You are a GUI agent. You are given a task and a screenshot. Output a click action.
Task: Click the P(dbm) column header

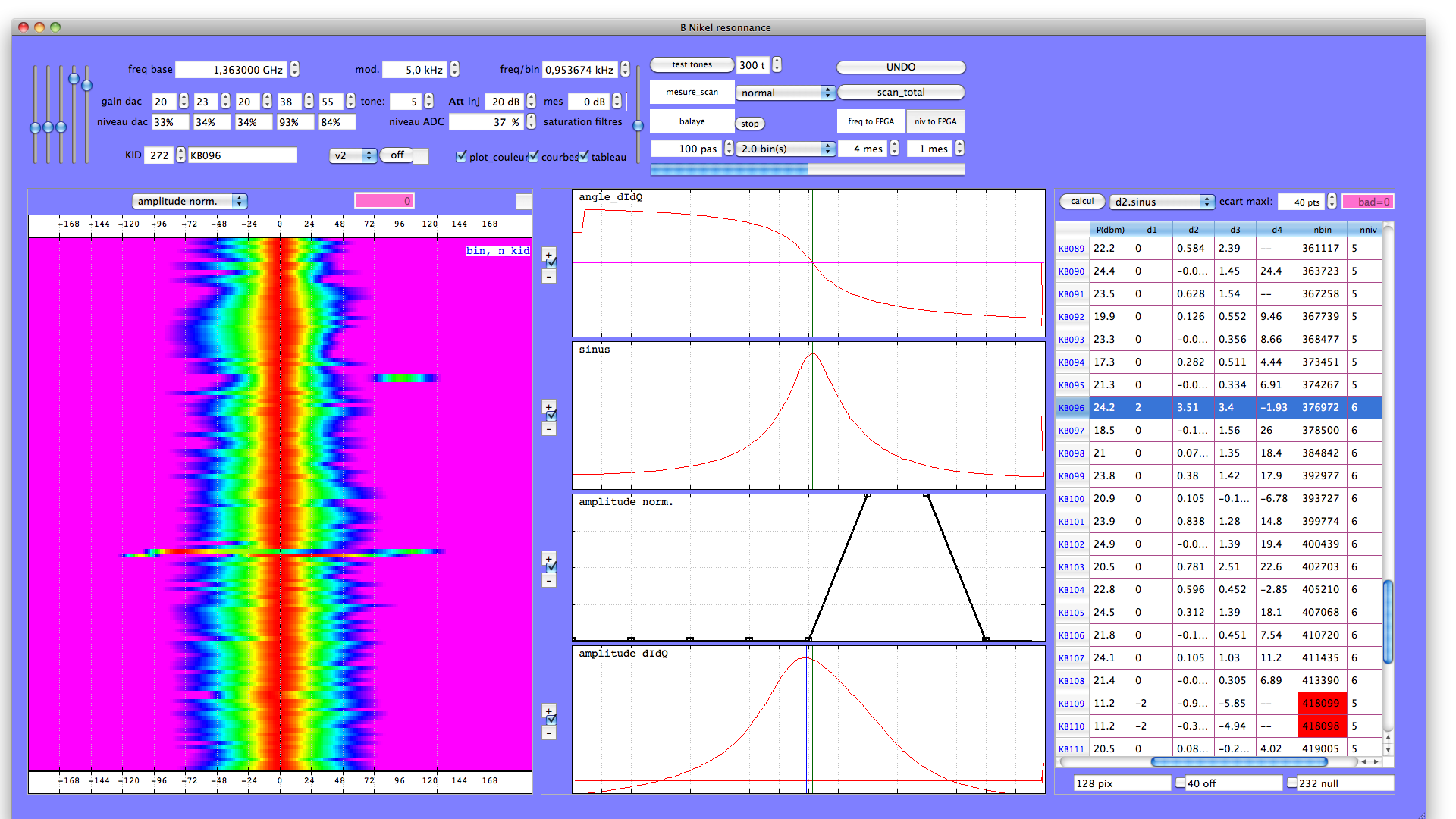[1110, 229]
